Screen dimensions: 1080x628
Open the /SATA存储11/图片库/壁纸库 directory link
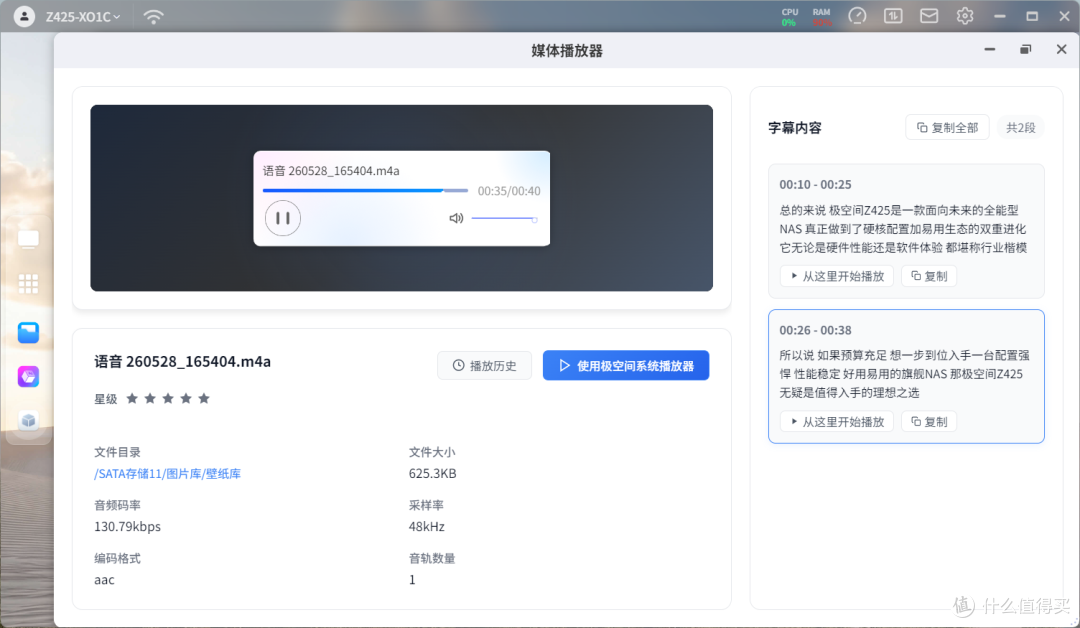167,474
